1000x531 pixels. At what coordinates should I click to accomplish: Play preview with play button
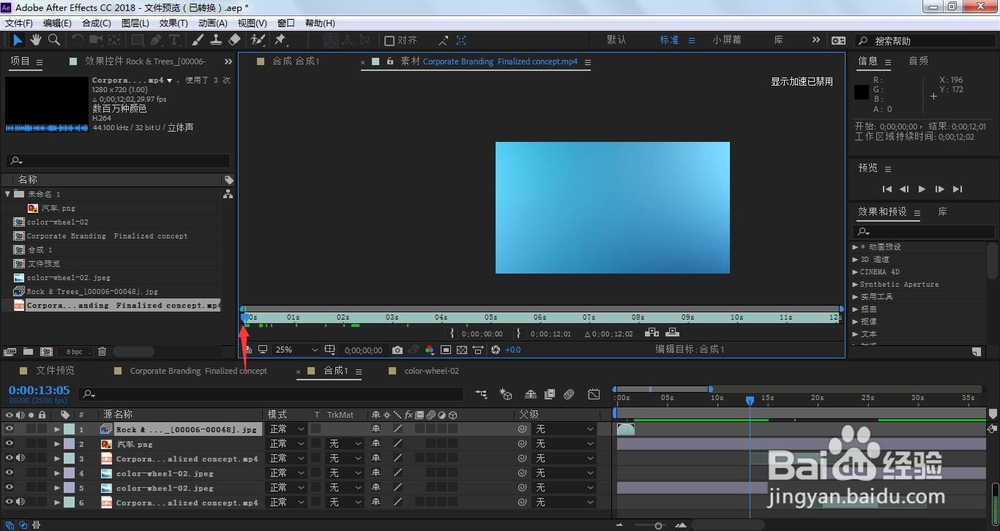coord(922,189)
